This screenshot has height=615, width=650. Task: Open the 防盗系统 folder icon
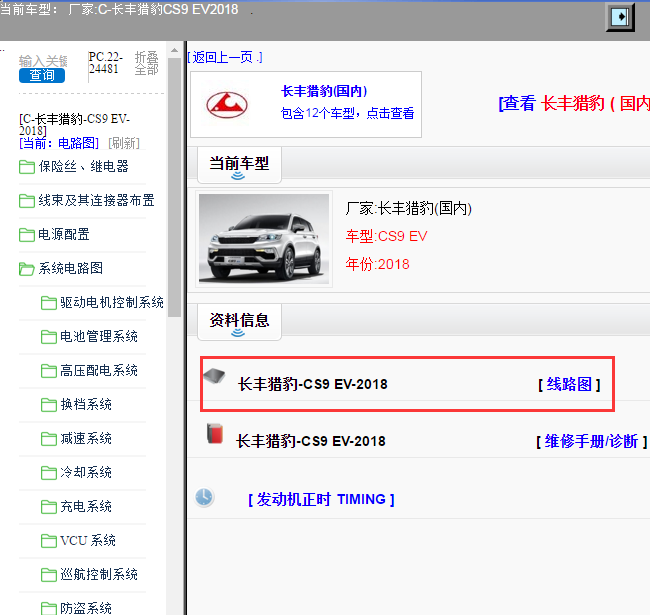49,608
